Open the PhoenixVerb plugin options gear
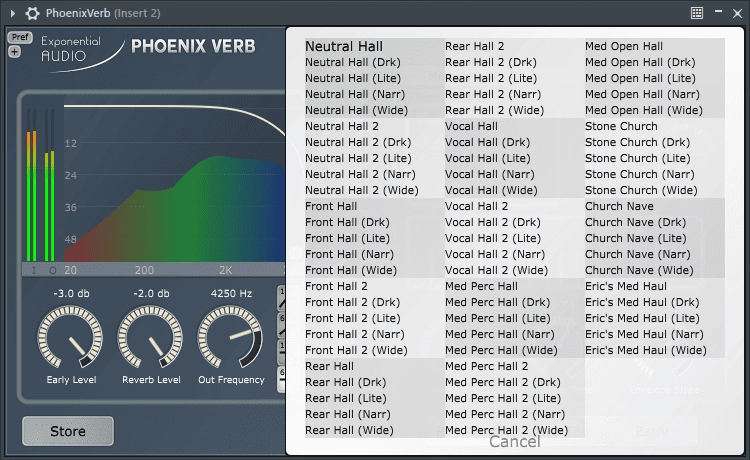Screen dimensions: 750x460 click(x=32, y=13)
